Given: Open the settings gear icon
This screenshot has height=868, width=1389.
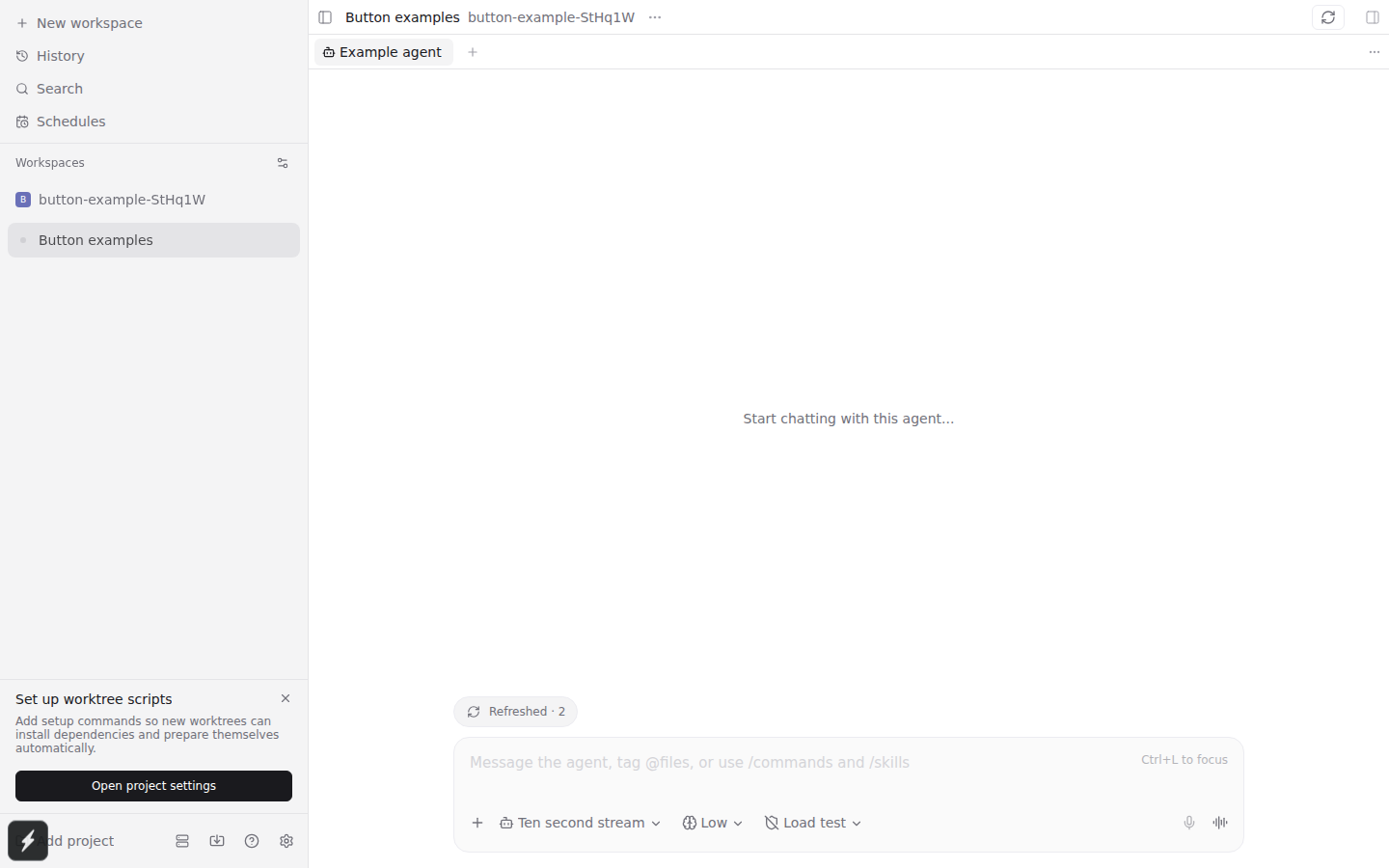Looking at the screenshot, I should [x=286, y=841].
